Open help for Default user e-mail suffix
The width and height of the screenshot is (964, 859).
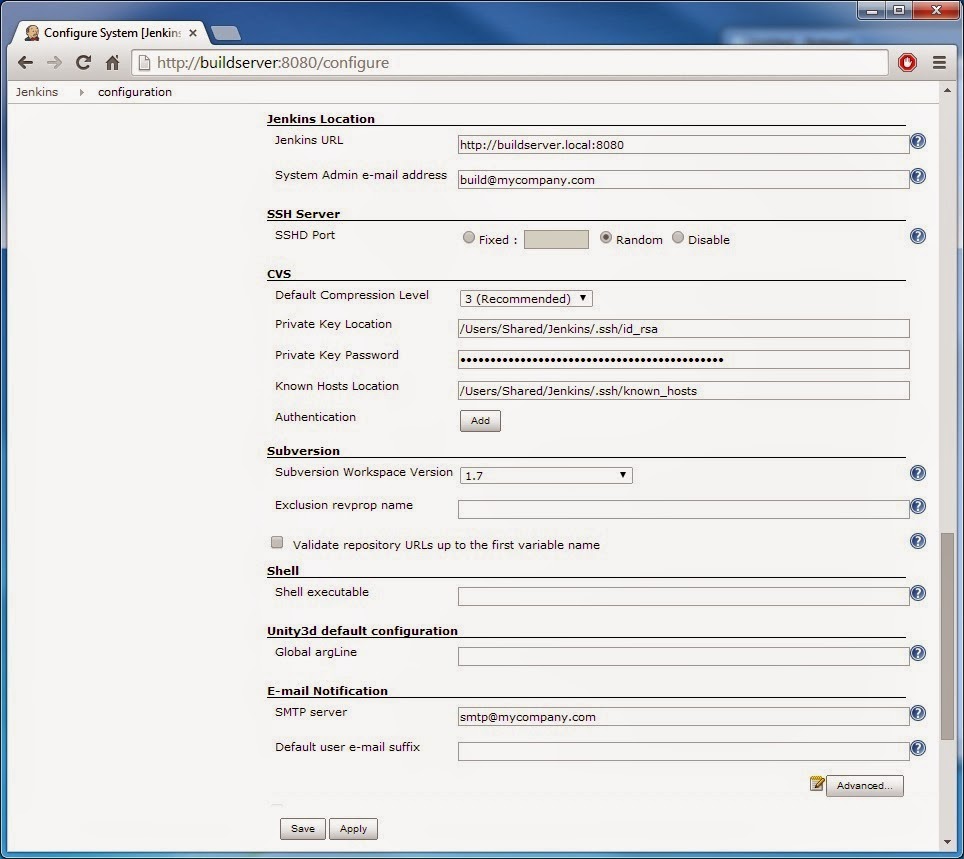(x=917, y=748)
